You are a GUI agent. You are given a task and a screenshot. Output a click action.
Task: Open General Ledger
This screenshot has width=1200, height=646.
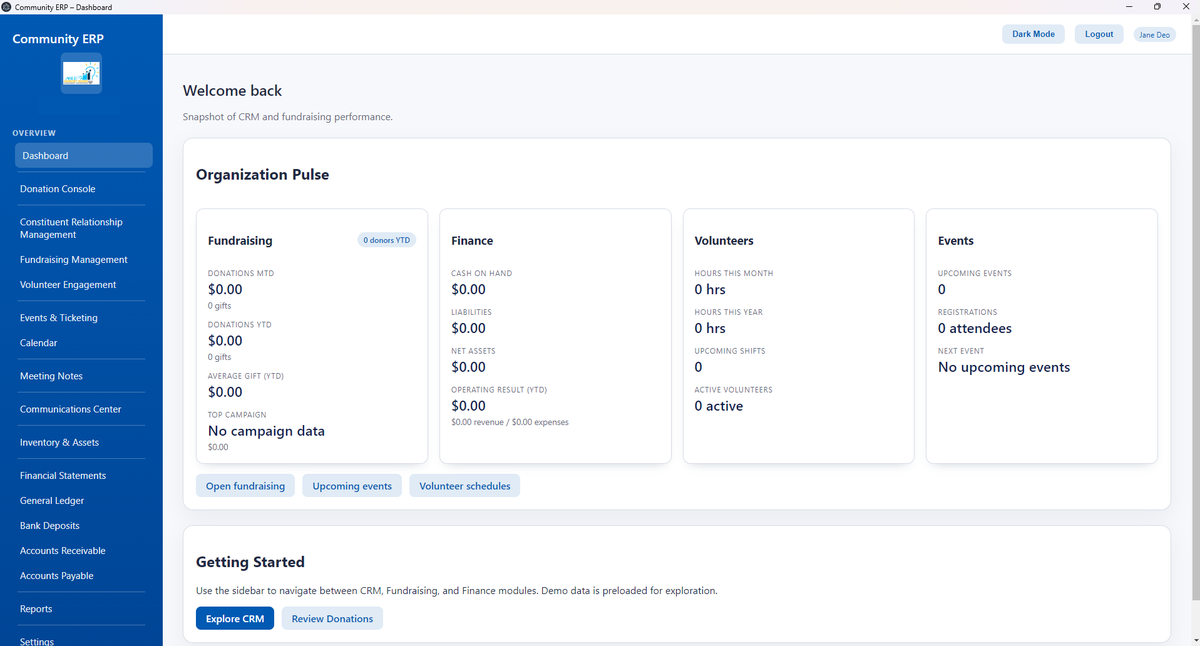tap(52, 501)
